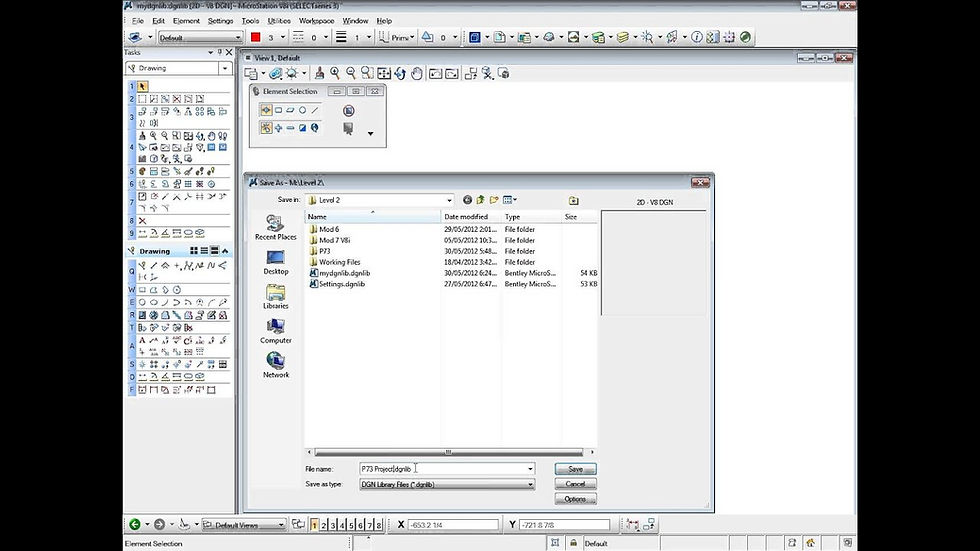Click the lock icon in status bar
Screen dimensions: 980x551
tap(573, 543)
